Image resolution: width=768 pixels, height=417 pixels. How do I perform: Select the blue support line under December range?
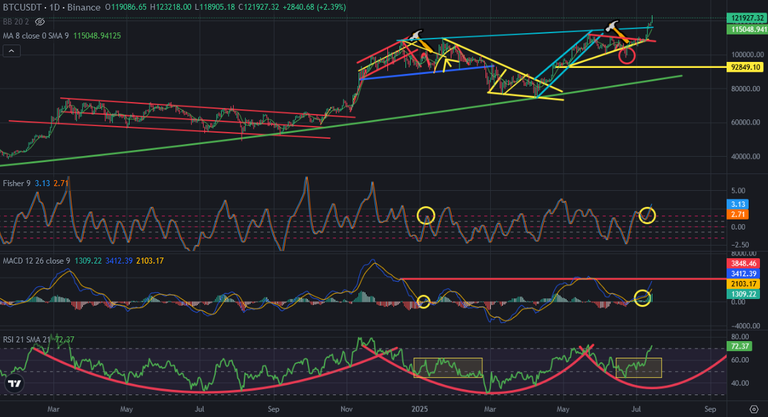click(426, 73)
